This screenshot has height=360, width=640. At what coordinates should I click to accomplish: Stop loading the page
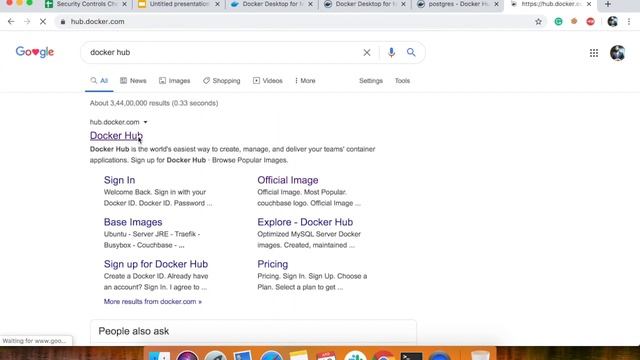coord(43,22)
